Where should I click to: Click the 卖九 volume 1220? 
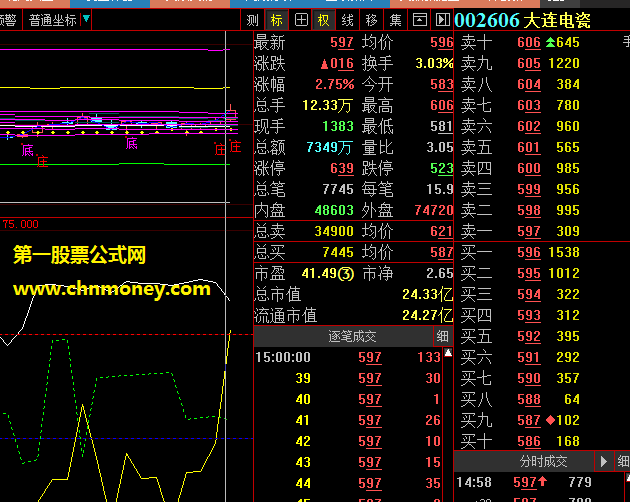tap(564, 63)
